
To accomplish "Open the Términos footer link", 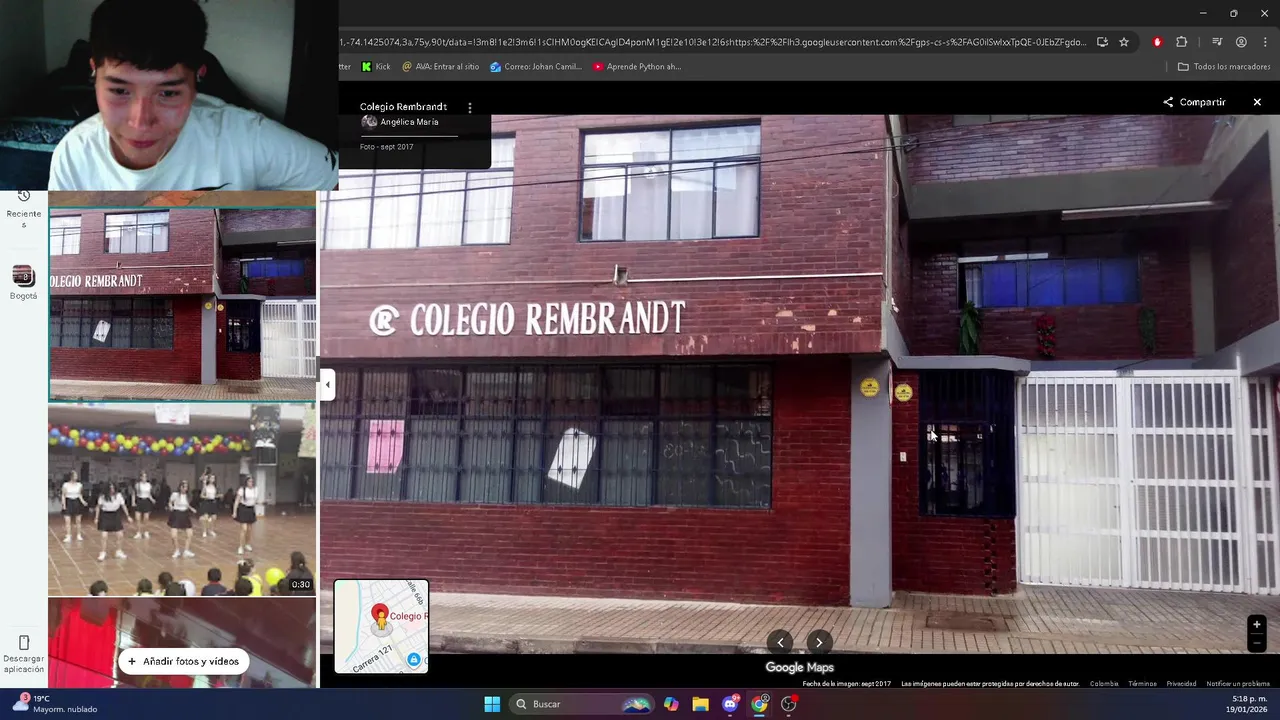I will tap(1142, 684).
